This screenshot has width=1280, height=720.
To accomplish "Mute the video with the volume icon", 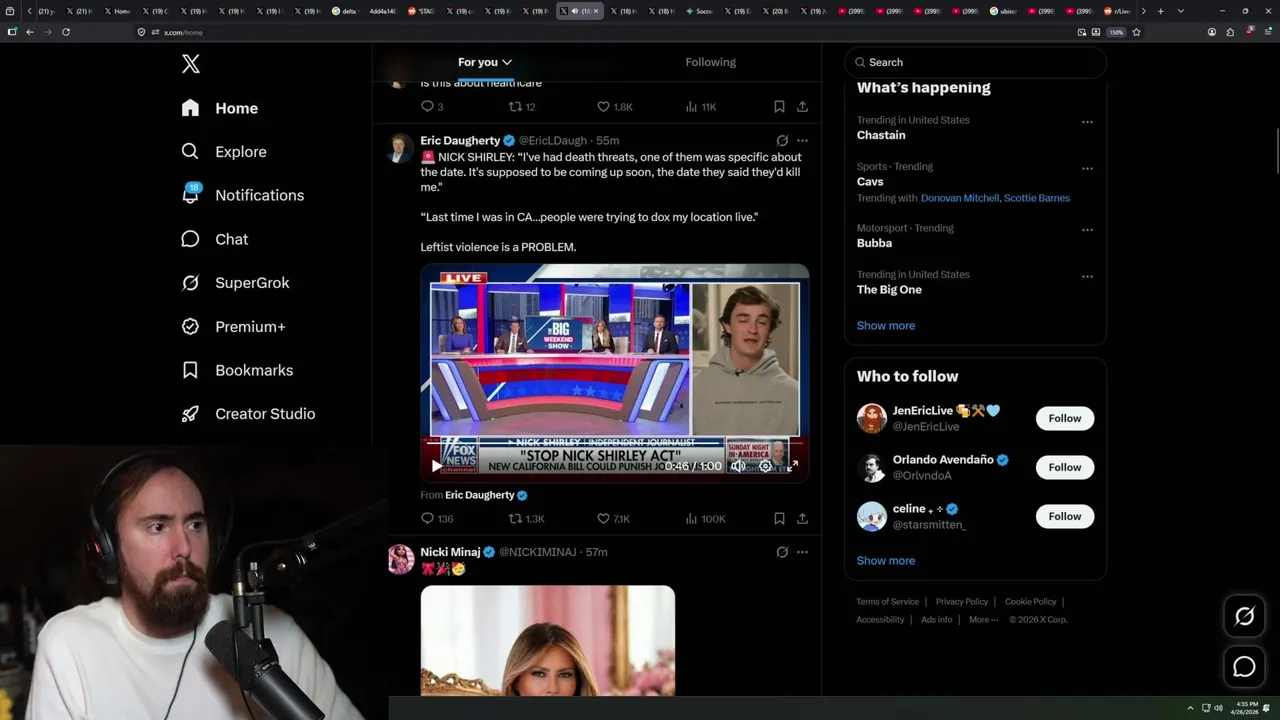I will coord(738,466).
